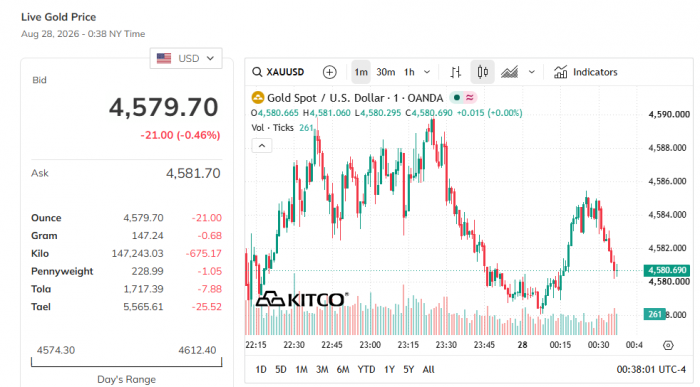Image resolution: width=700 pixels, height=387 pixels.
Task: Select the candlestick chart style icon
Action: [x=482, y=72]
